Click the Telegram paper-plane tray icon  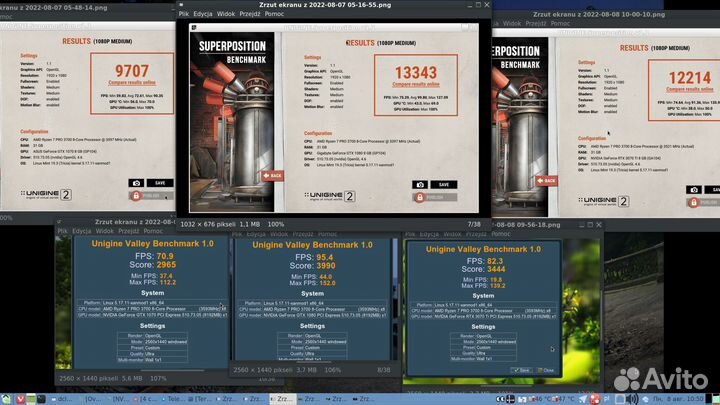(x=583, y=399)
